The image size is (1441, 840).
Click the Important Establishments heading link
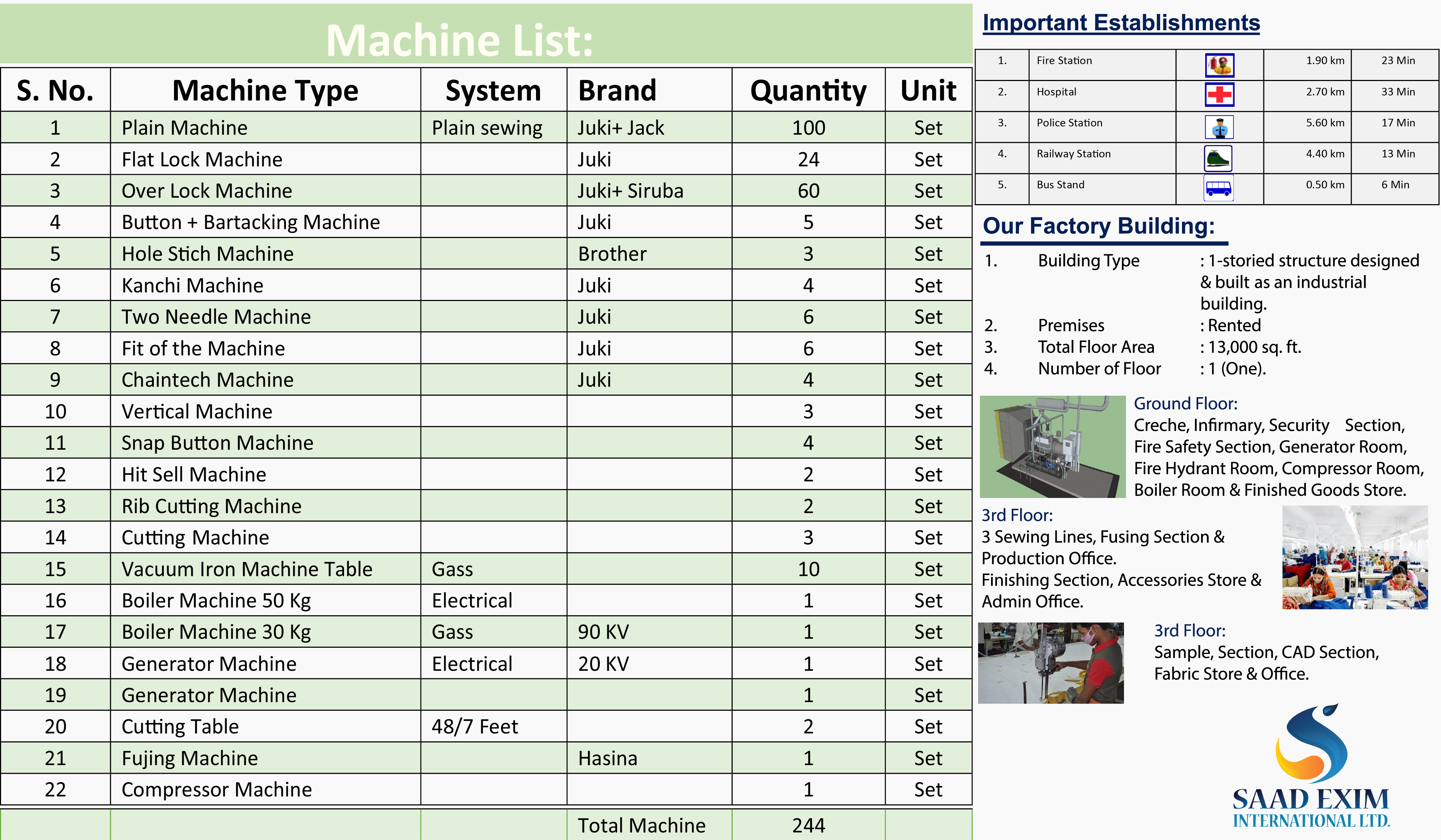click(1121, 23)
